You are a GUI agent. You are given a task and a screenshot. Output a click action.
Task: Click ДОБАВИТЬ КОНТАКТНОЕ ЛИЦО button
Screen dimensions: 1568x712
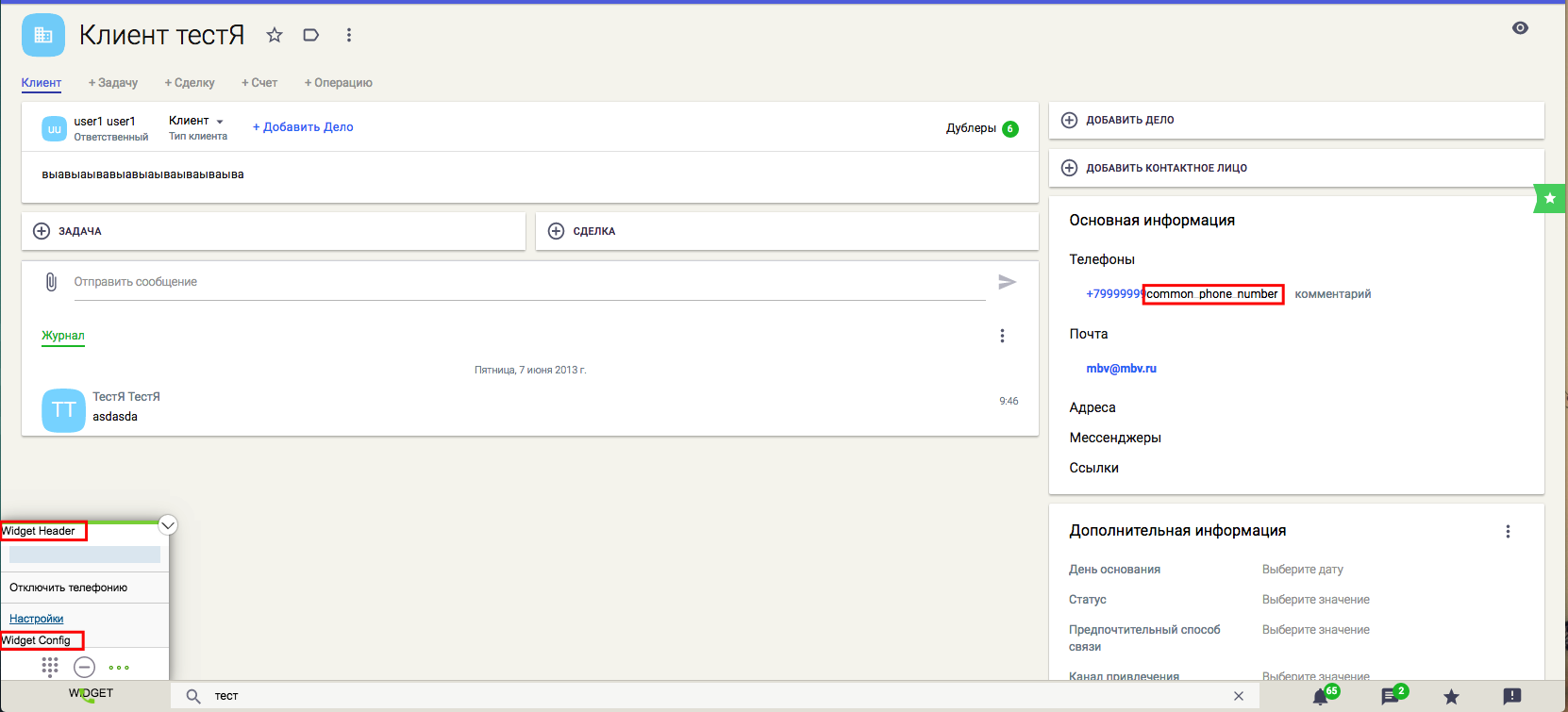point(1166,168)
